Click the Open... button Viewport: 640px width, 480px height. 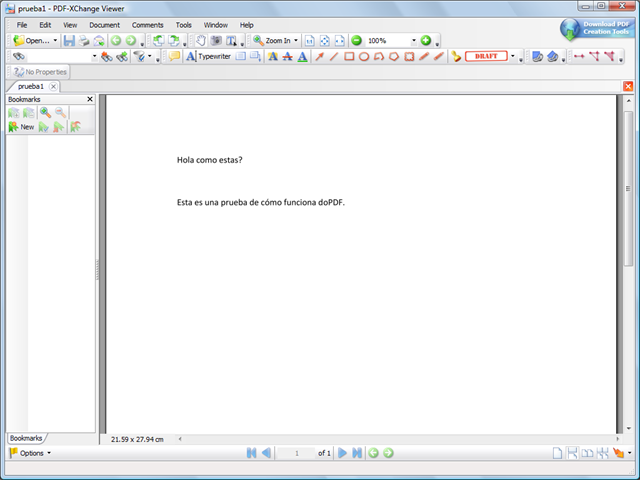[31, 40]
